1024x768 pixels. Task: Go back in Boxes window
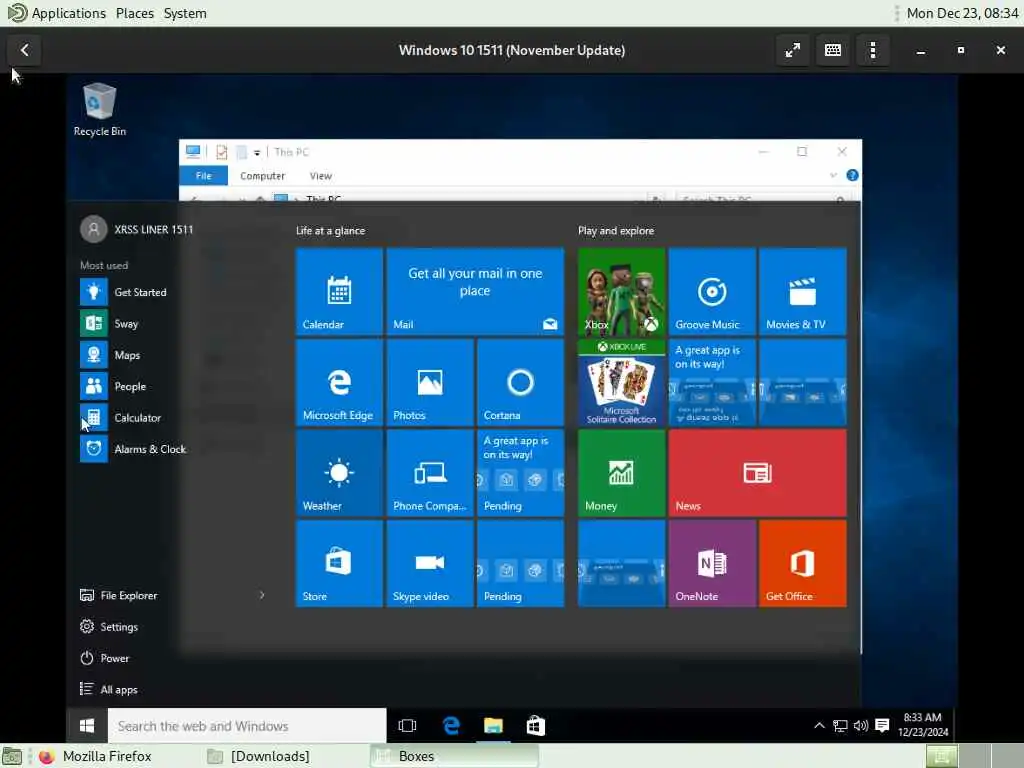coord(24,50)
